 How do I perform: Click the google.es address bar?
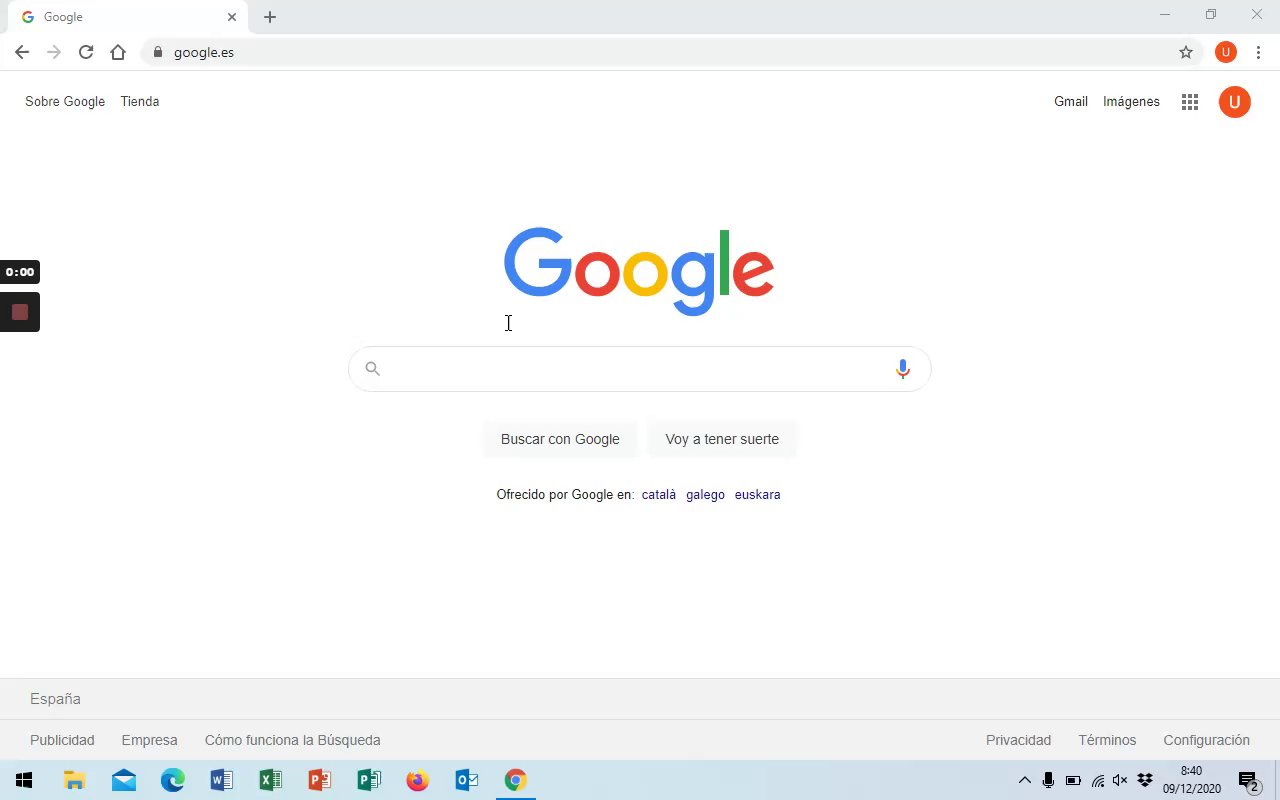[x=672, y=52]
